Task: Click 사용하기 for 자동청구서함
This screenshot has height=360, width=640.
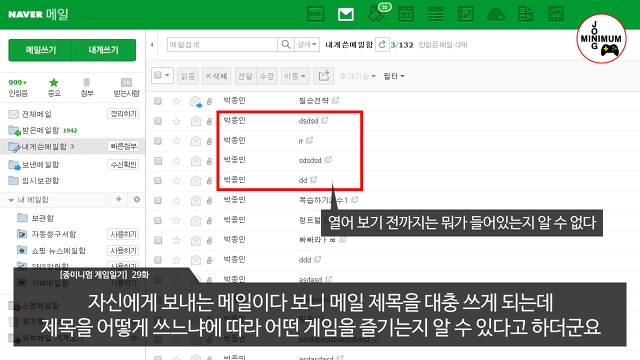Action: (x=123, y=234)
